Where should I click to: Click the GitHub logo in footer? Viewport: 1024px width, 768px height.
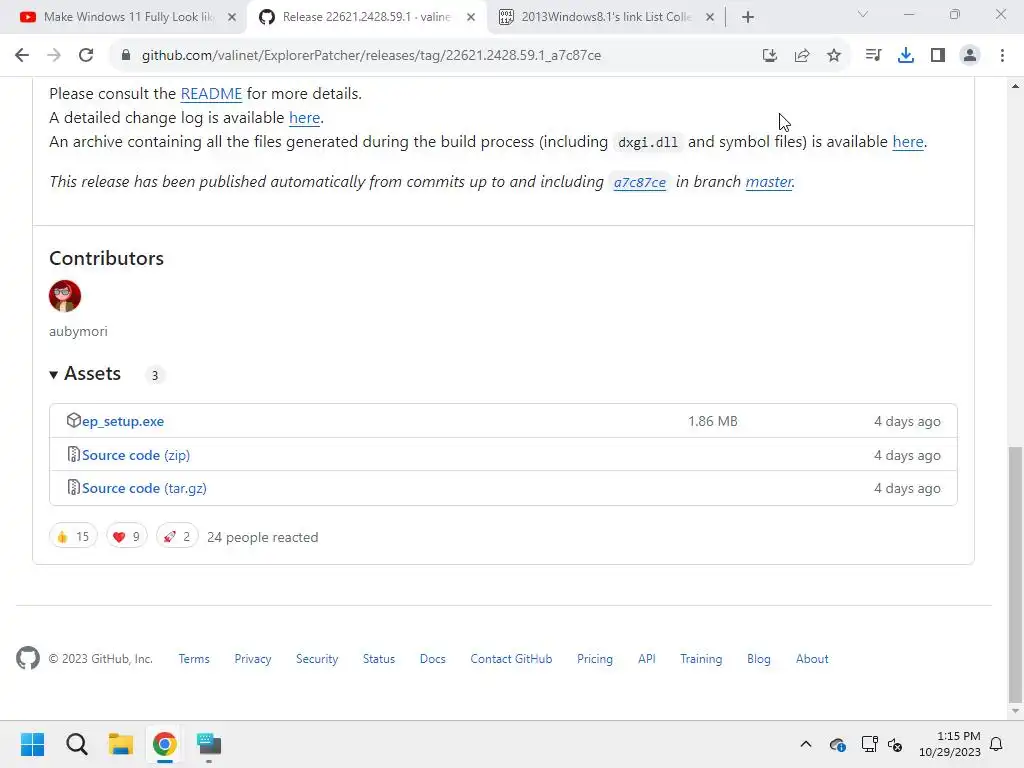(x=28, y=658)
